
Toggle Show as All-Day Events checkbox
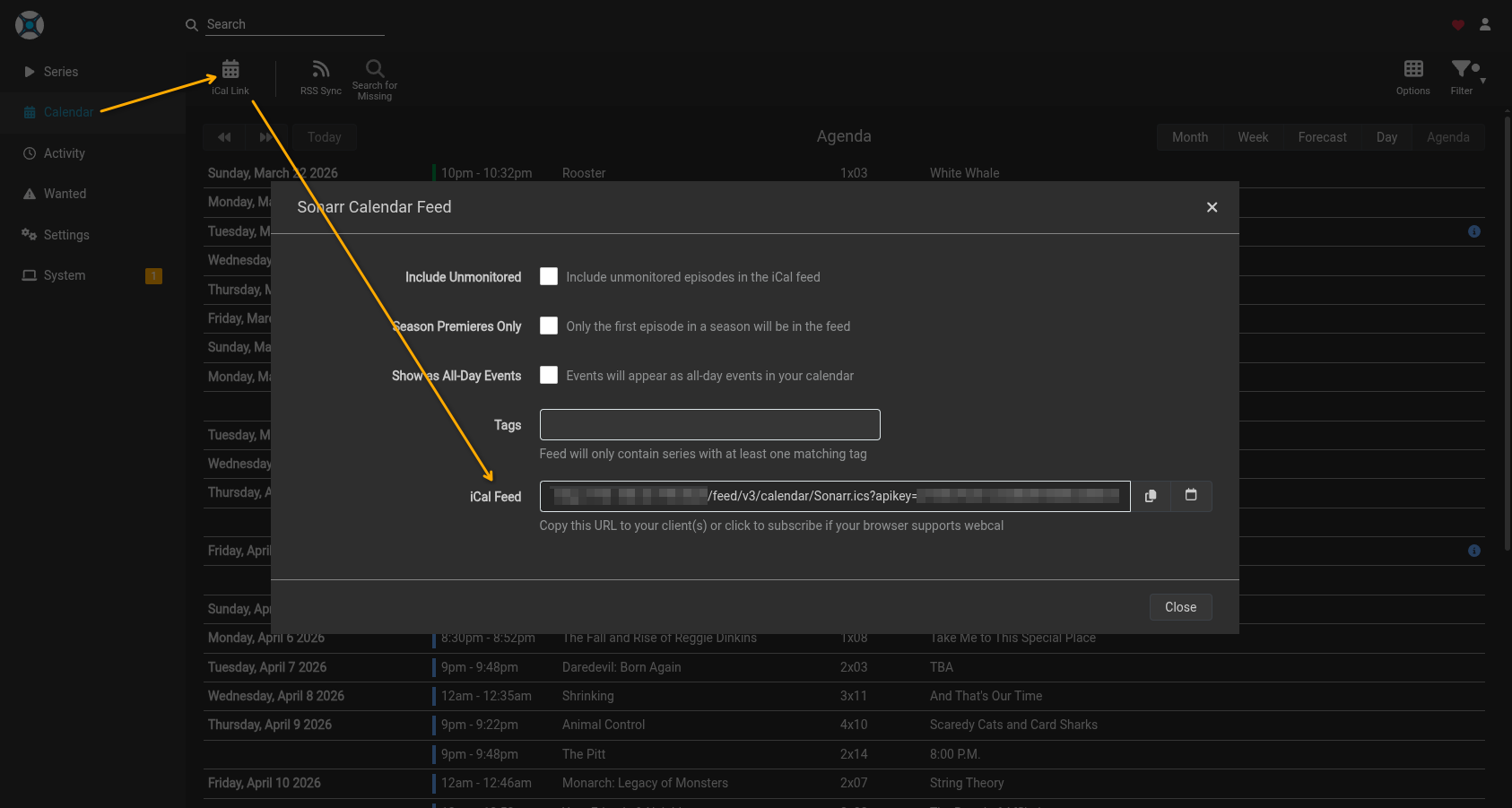point(549,376)
